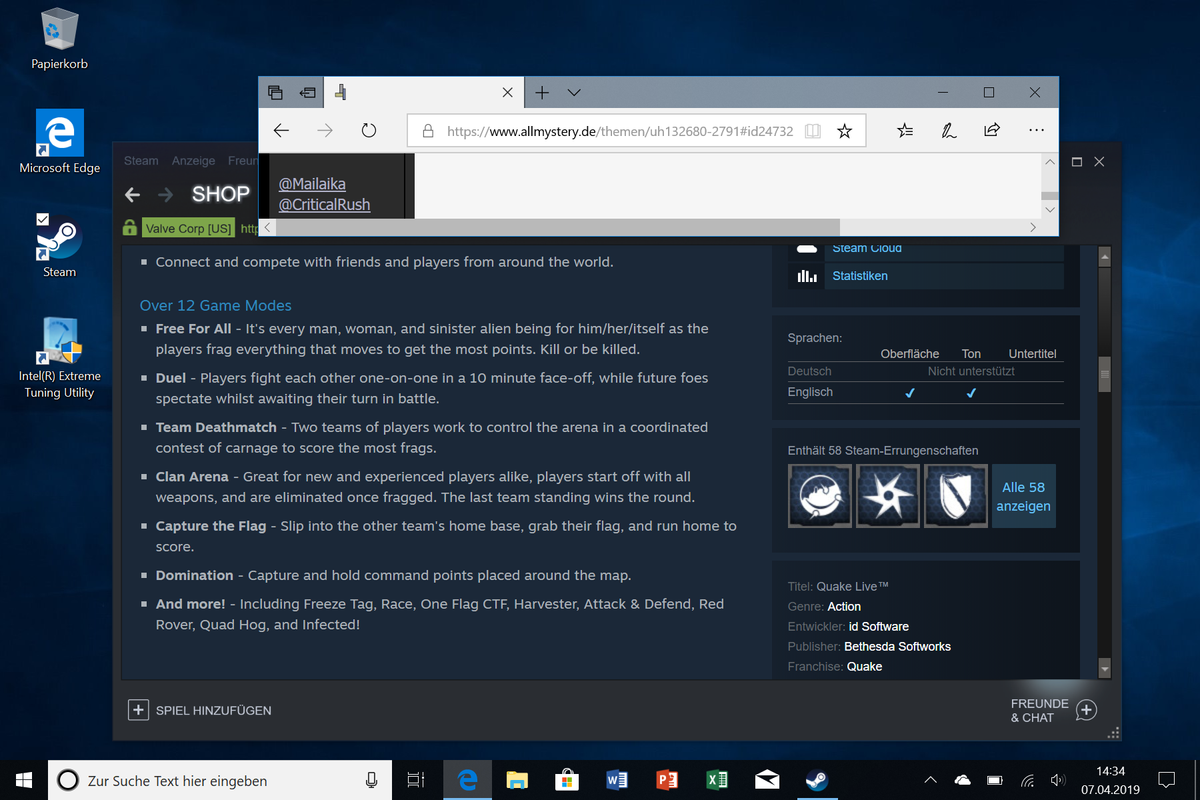Viewport: 1200px width, 800px height.
Task: Open the id Software developer link
Action: click(879, 626)
